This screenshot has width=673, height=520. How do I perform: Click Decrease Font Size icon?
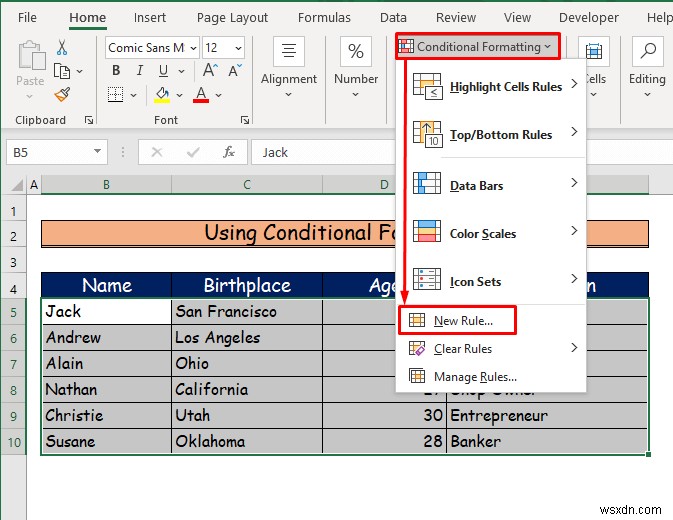pos(235,70)
